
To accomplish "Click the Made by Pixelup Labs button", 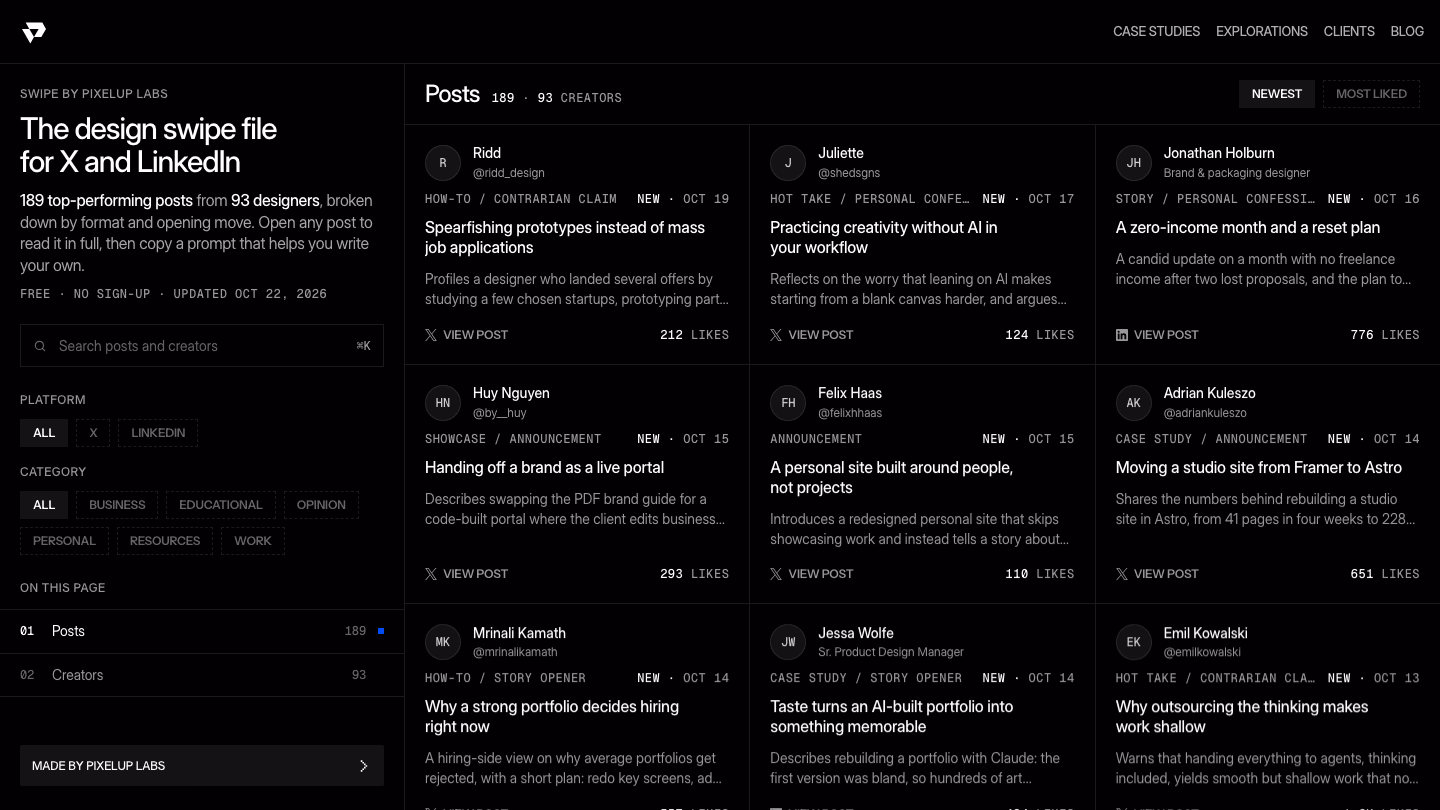I will [x=202, y=766].
